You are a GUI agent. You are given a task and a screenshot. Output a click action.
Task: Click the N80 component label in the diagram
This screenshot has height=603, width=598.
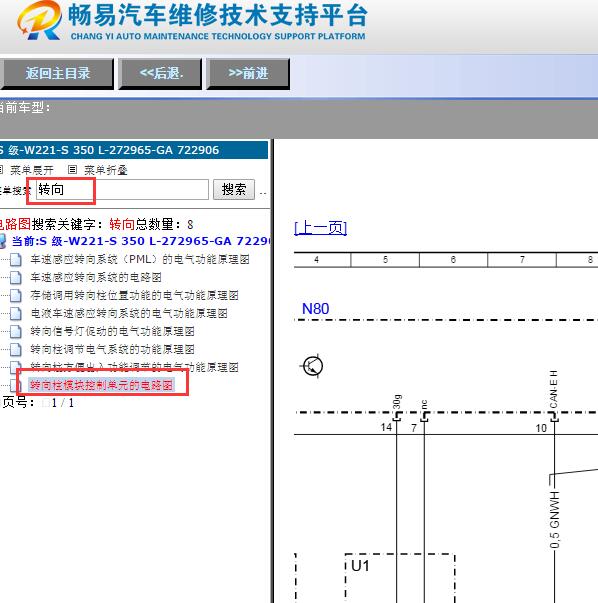point(315,309)
